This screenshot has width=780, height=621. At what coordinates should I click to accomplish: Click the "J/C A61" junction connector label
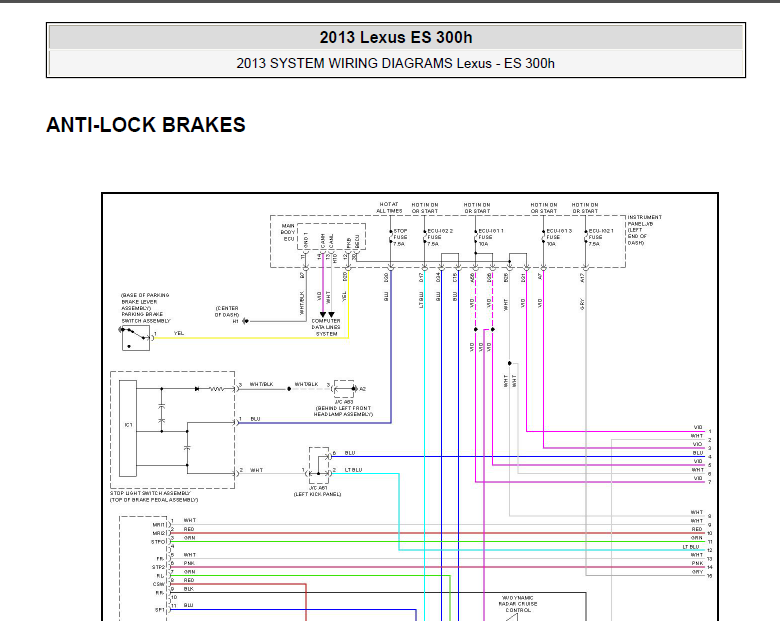point(318,488)
